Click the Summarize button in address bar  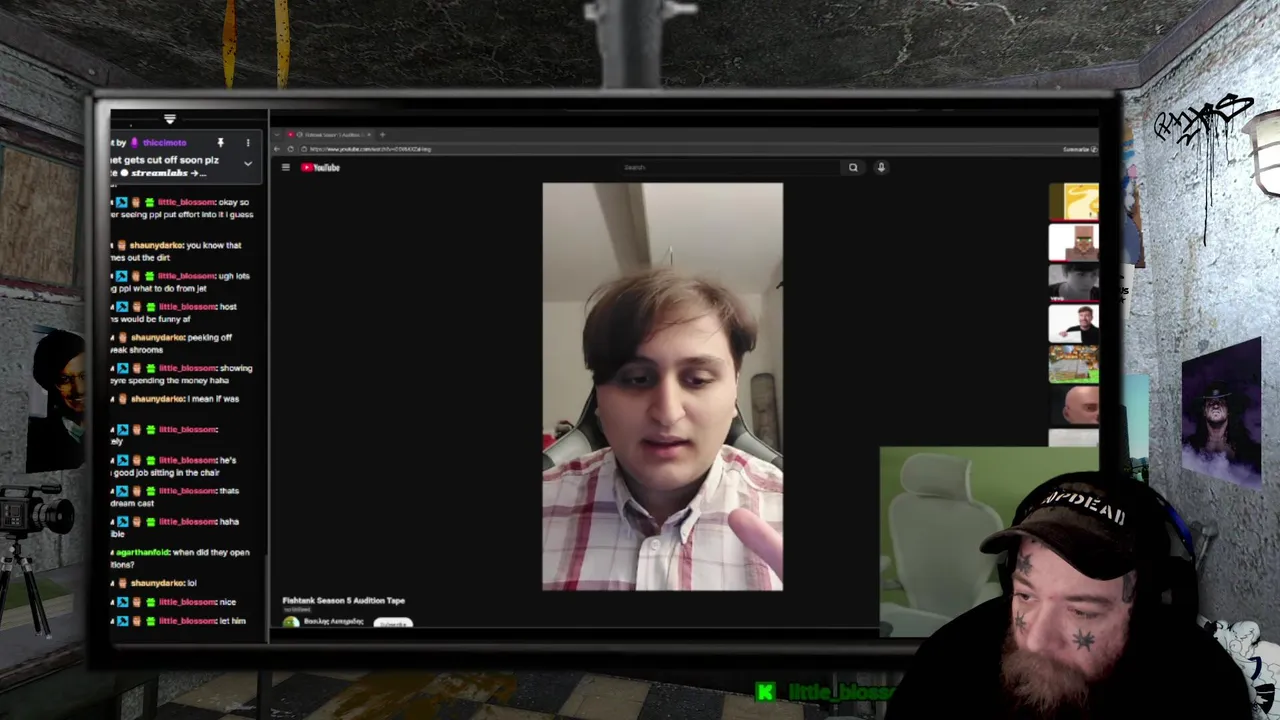tap(1079, 149)
